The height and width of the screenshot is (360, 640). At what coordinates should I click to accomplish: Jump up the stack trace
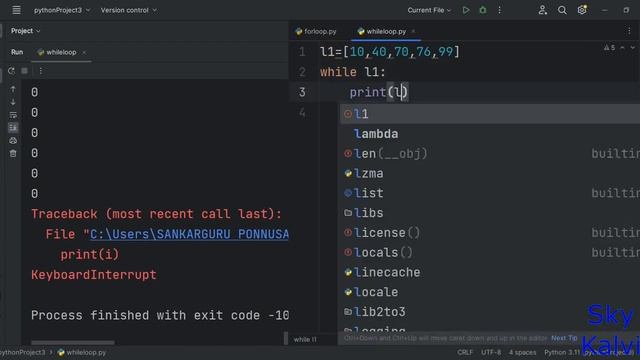(13, 89)
